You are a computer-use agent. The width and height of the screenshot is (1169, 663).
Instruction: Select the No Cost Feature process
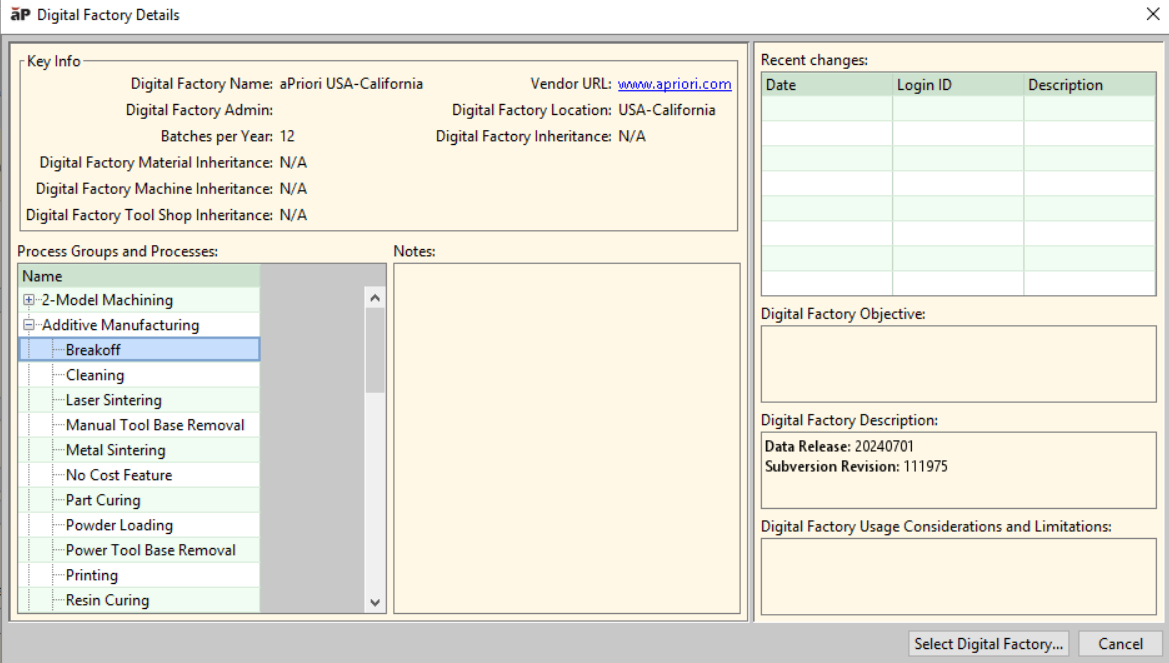(x=119, y=475)
